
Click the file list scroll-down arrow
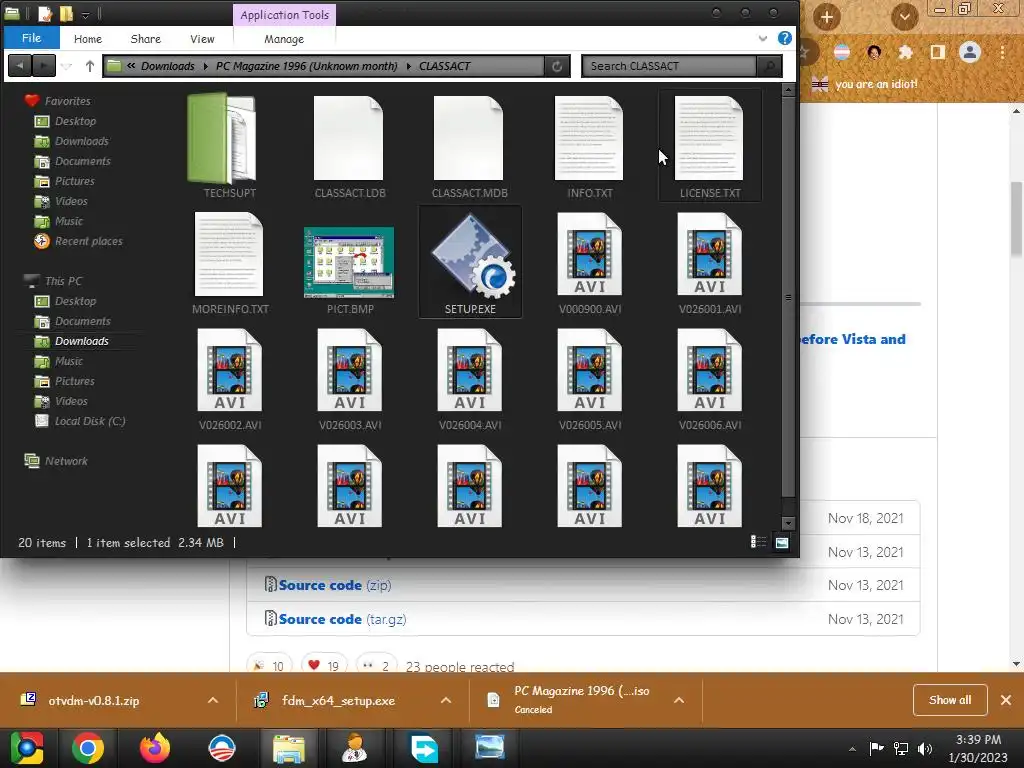[x=788, y=523]
